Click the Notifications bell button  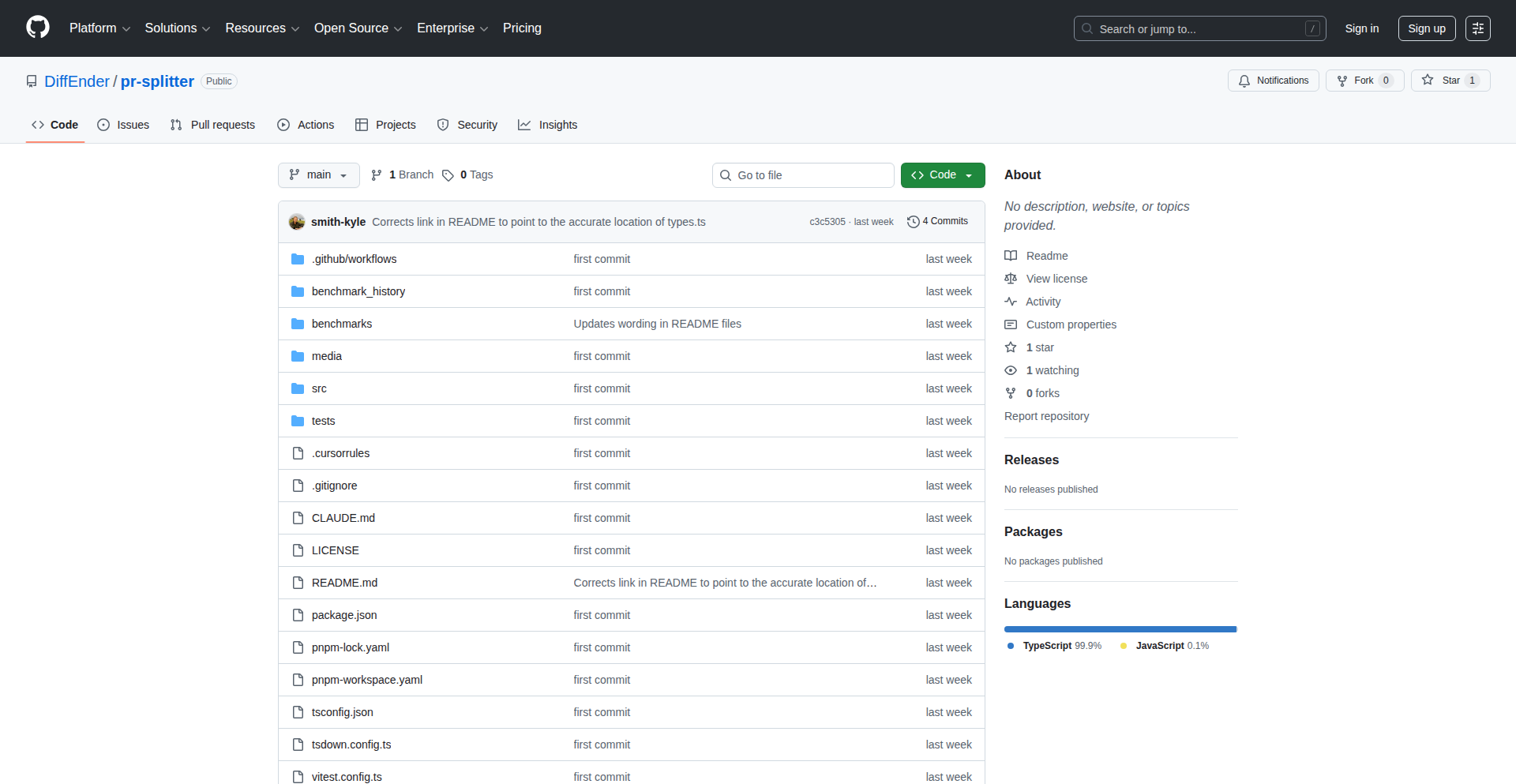pyautogui.click(x=1273, y=81)
